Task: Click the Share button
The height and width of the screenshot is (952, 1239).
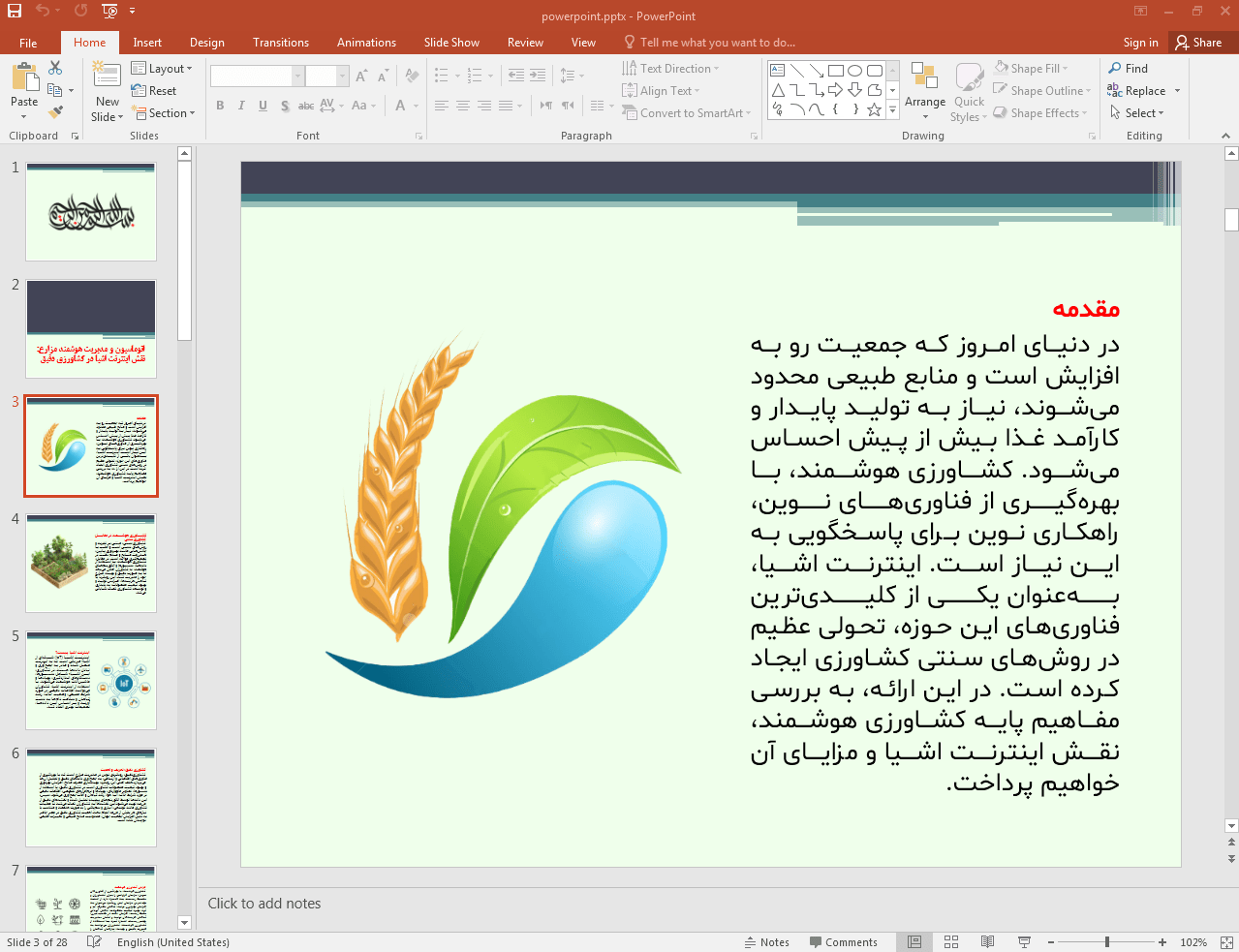Action: pyautogui.click(x=1198, y=43)
